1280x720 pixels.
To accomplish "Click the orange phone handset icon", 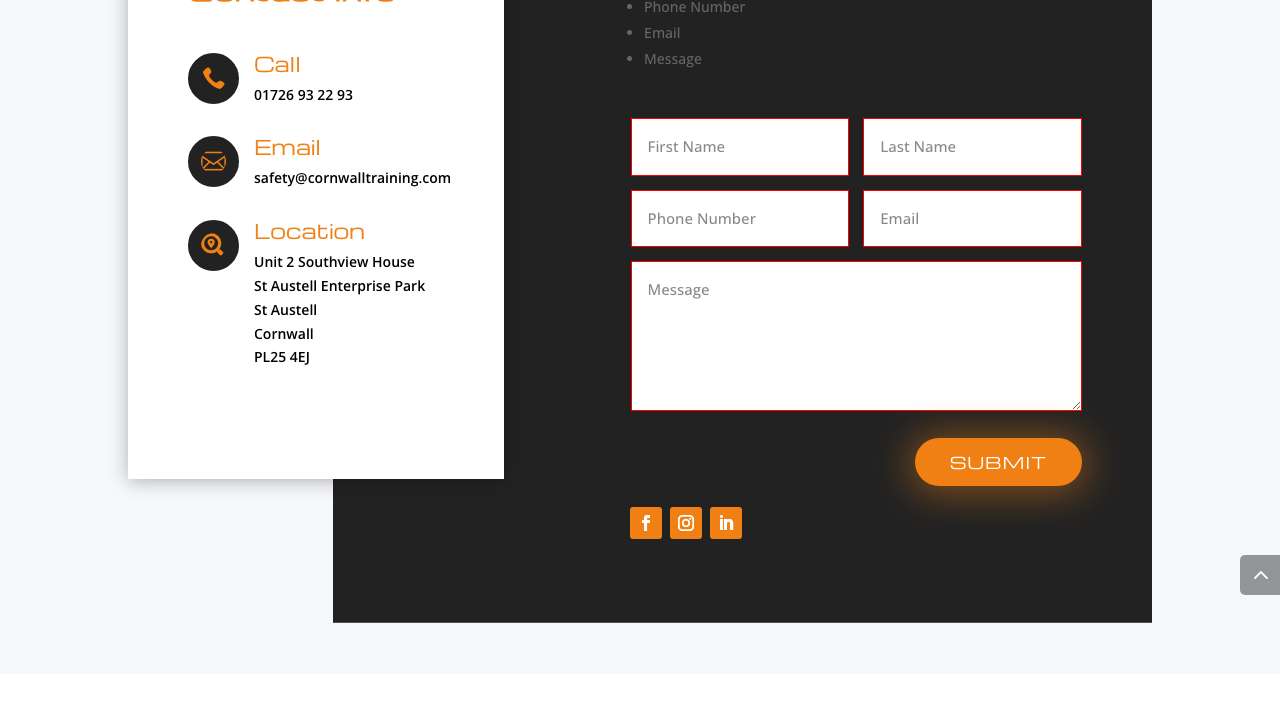I will (213, 78).
